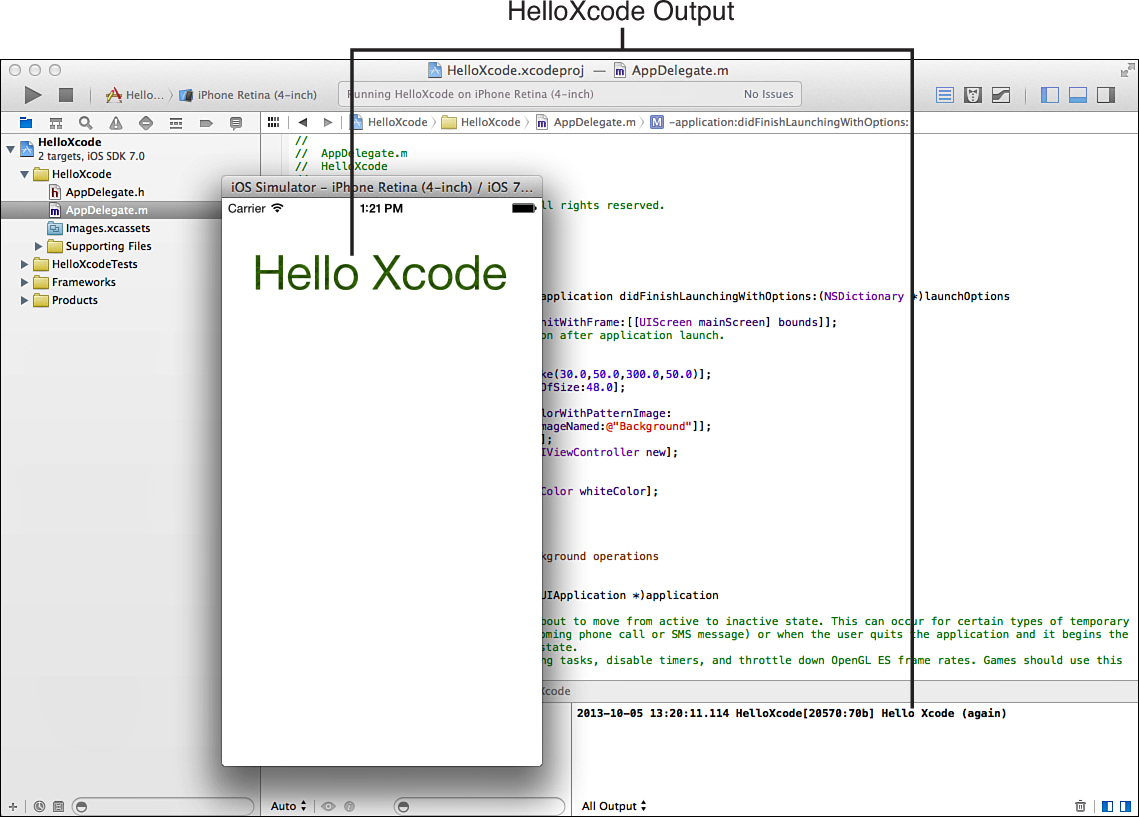Click AppDelegate.m in the jump bar

[x=585, y=122]
